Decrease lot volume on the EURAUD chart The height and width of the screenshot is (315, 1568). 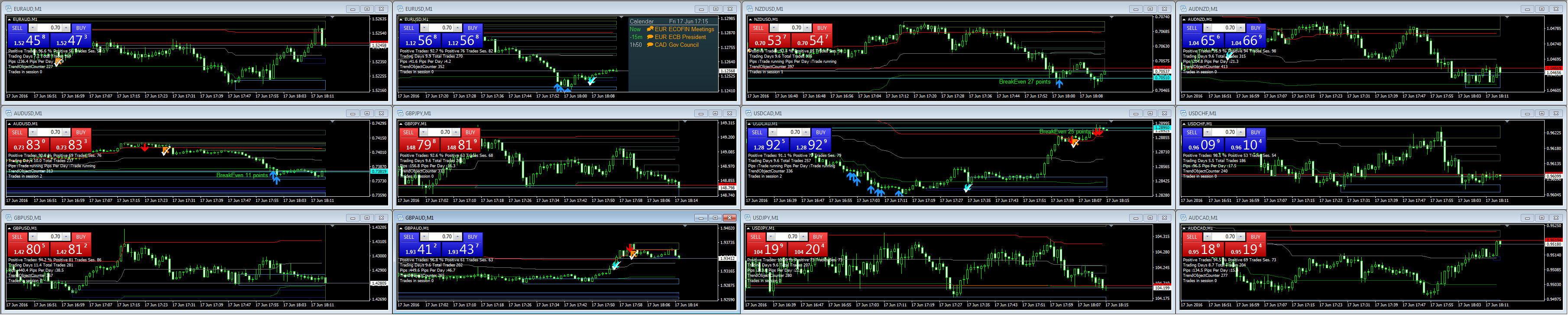[32, 28]
